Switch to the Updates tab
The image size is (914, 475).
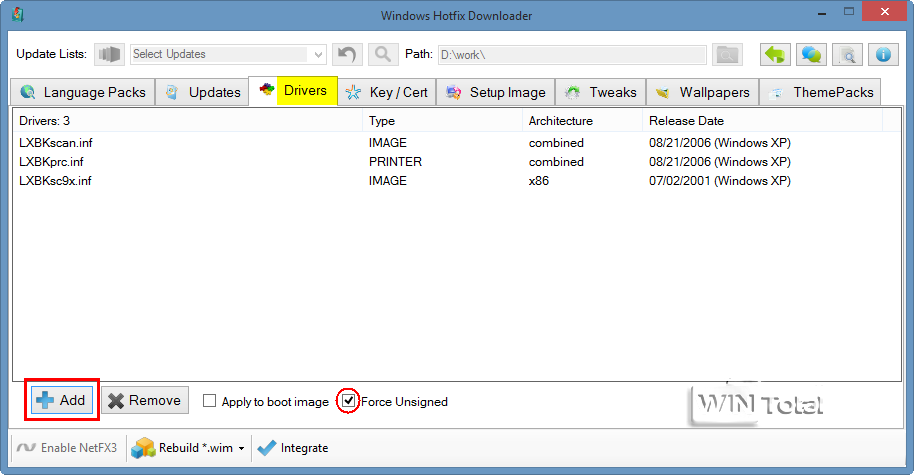pos(203,92)
